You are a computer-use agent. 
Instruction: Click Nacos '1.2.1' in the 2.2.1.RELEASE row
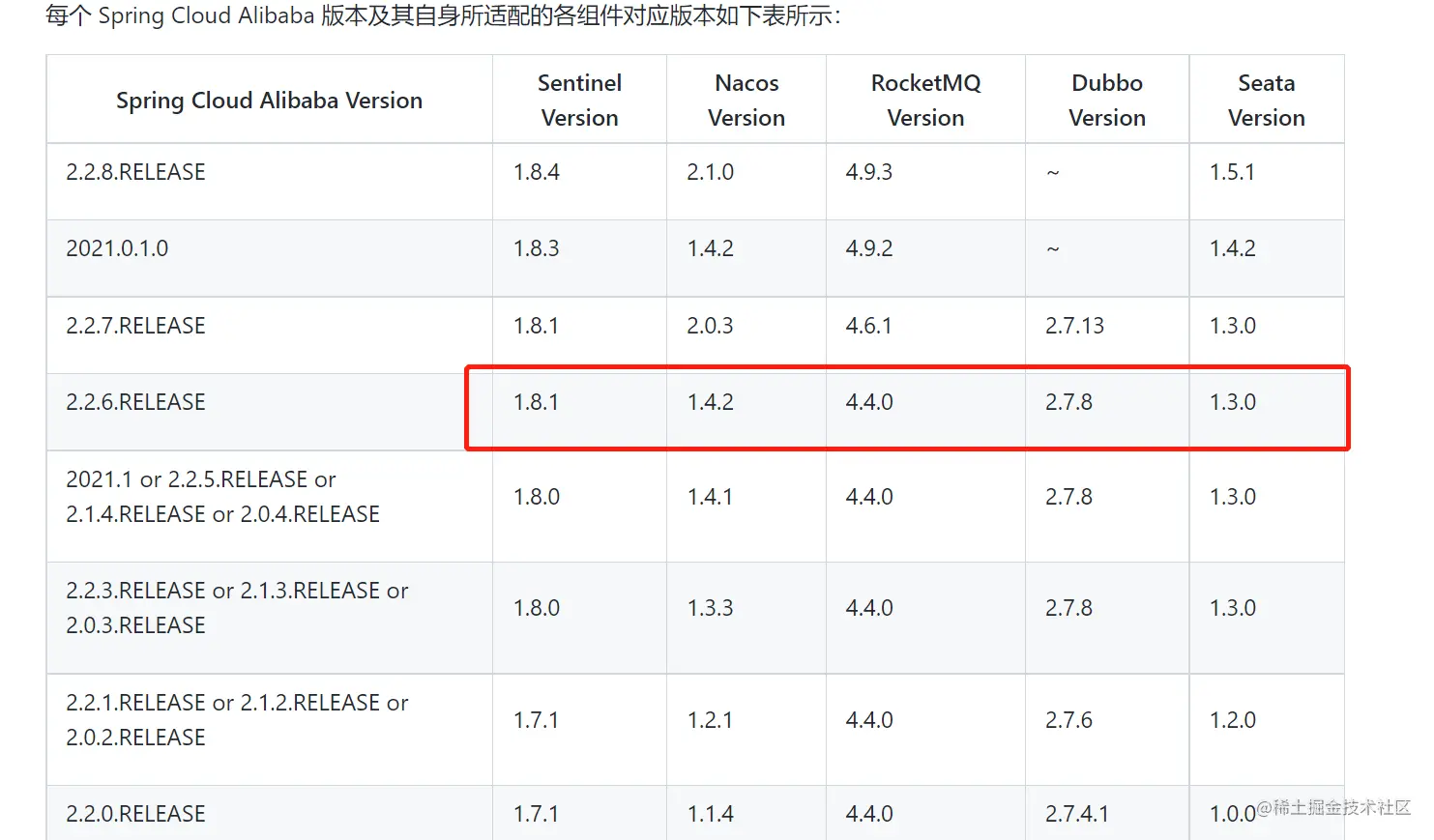710,720
